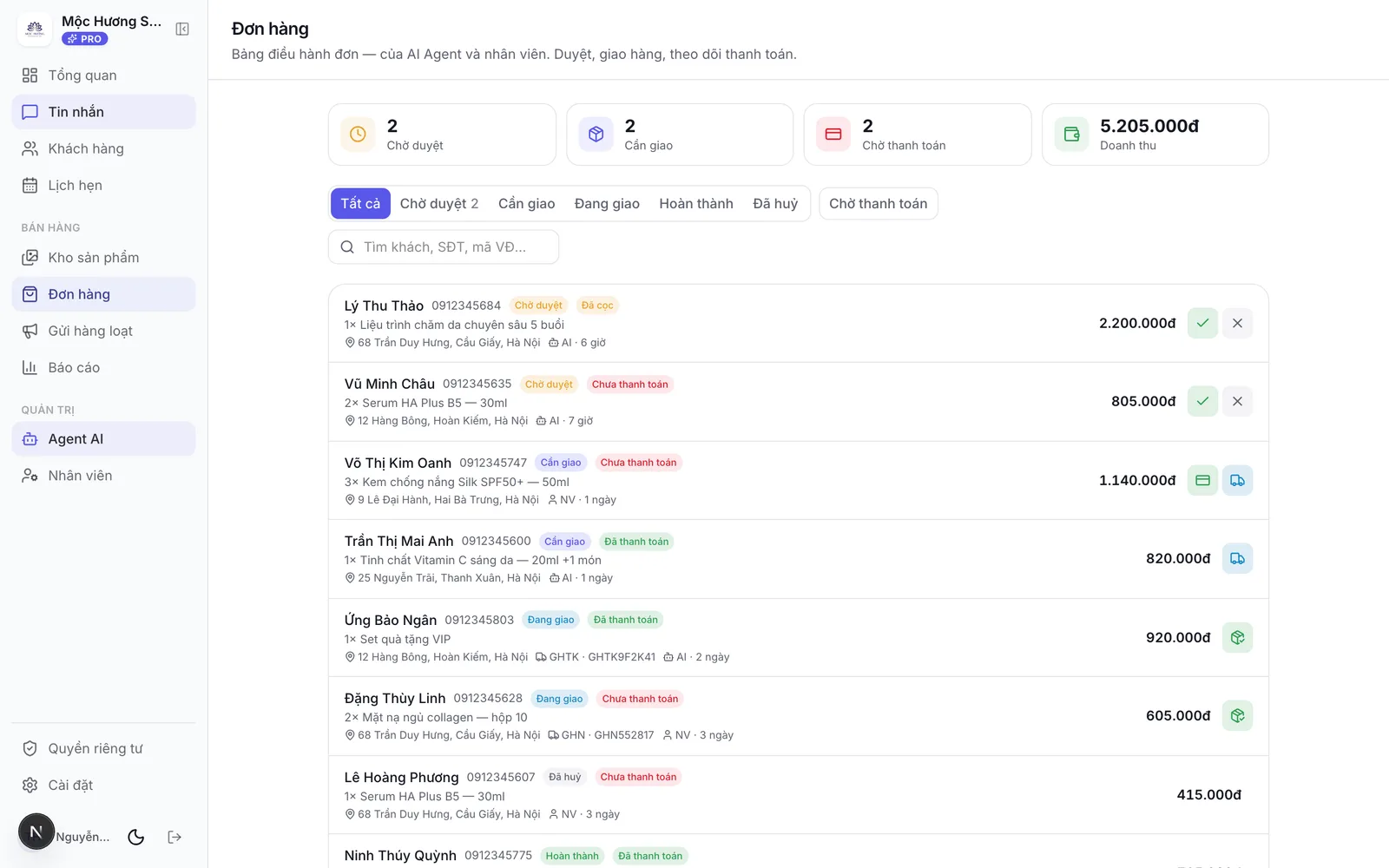The image size is (1389, 868).
Task: Open Lê Hoàng Phương order name
Action: (401, 777)
